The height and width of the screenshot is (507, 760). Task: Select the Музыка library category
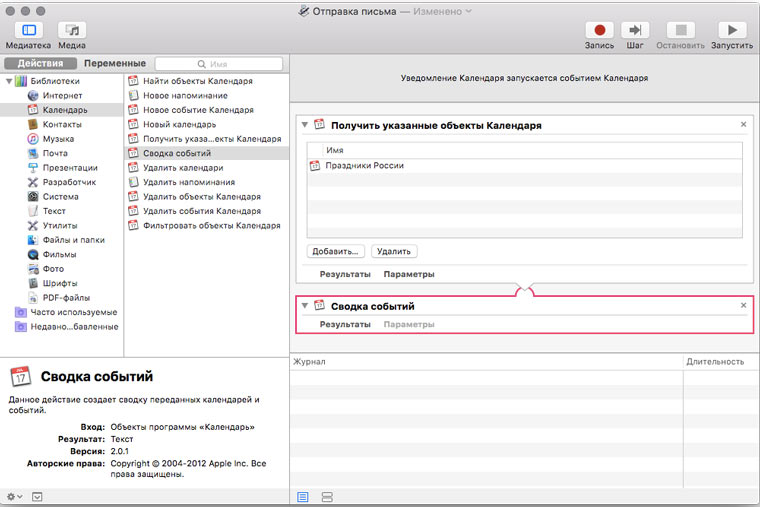coord(58,139)
